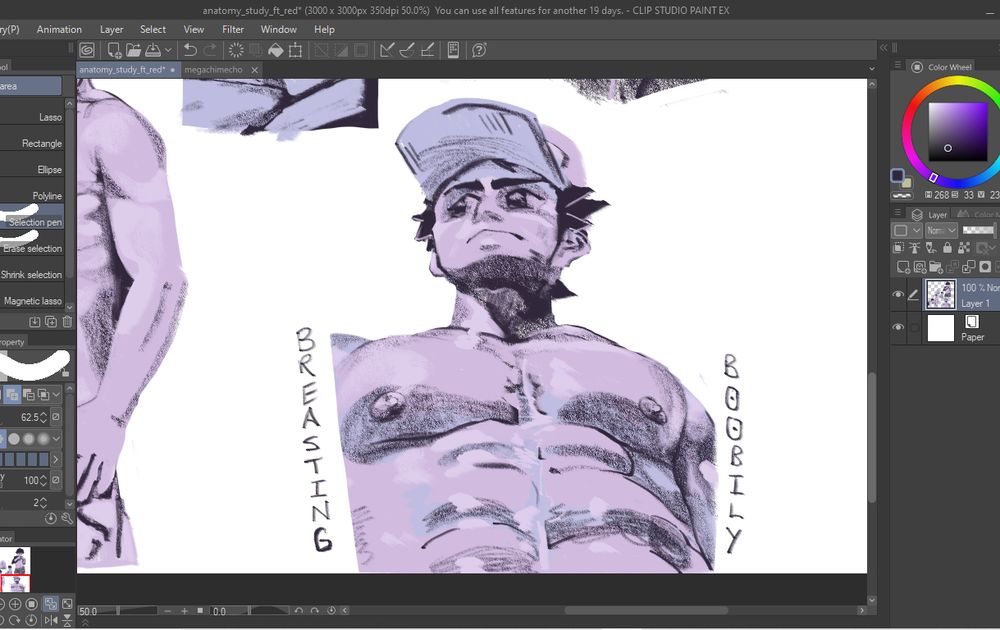Expand the stabilization indicator arrow
The image size is (1000, 630).
point(56,459)
